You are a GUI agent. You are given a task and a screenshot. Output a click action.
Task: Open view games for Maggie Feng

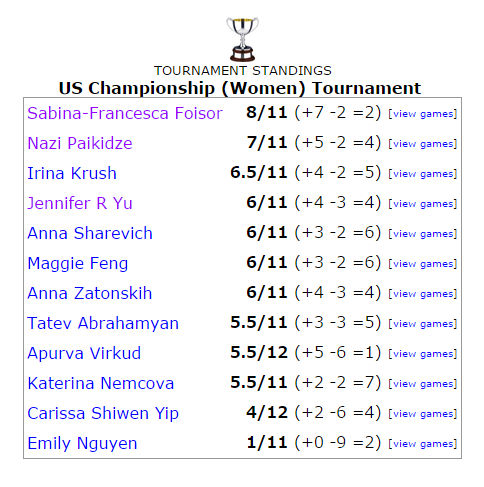click(423, 264)
